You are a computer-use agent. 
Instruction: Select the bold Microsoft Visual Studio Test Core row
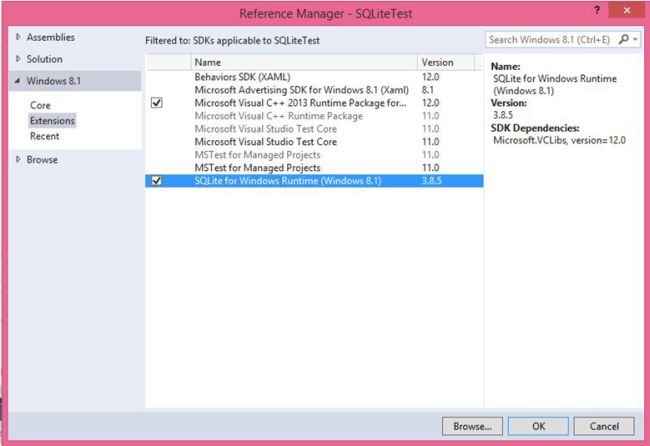[314, 142]
